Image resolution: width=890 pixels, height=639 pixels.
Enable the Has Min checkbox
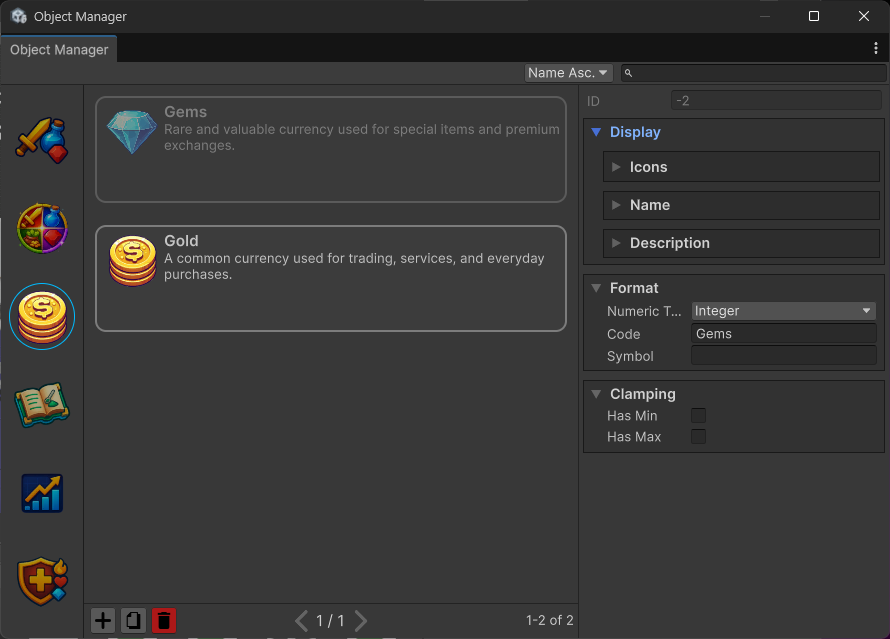[699, 416]
